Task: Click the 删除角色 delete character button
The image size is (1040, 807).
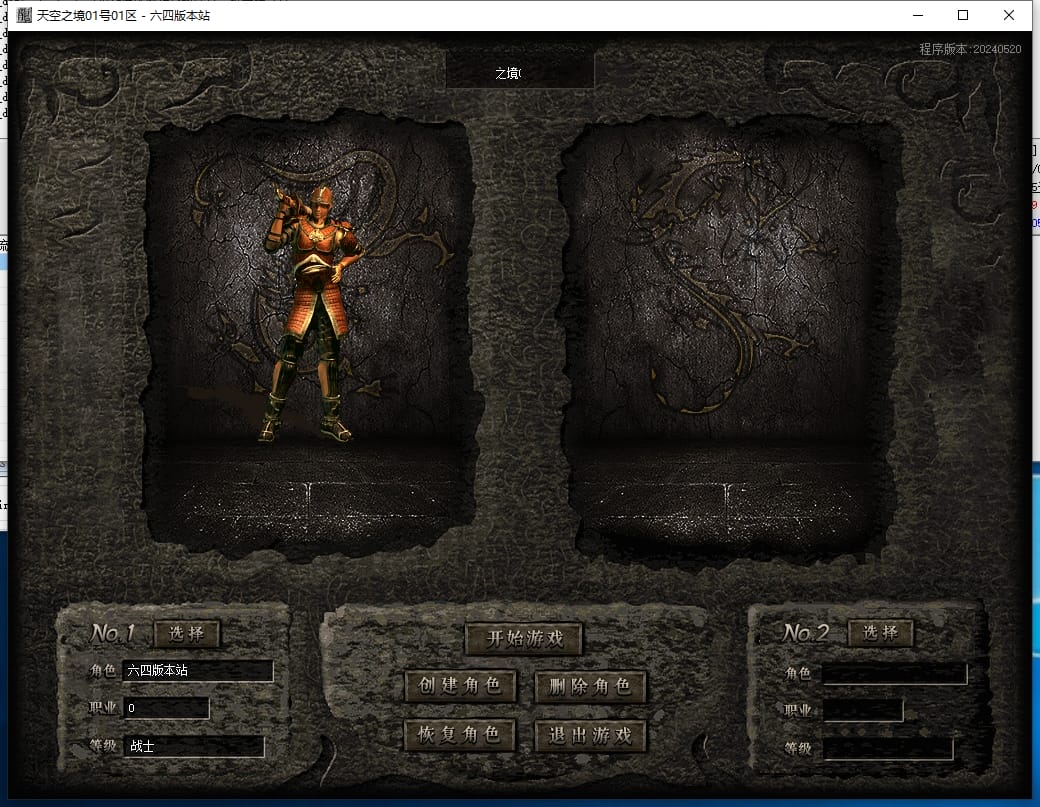Action: (590, 686)
